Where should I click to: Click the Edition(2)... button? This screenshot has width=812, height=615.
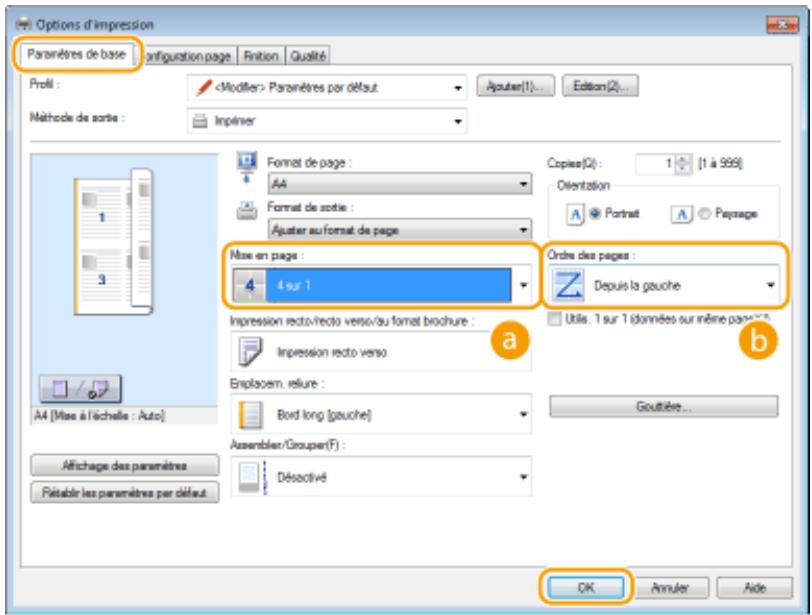(600, 86)
